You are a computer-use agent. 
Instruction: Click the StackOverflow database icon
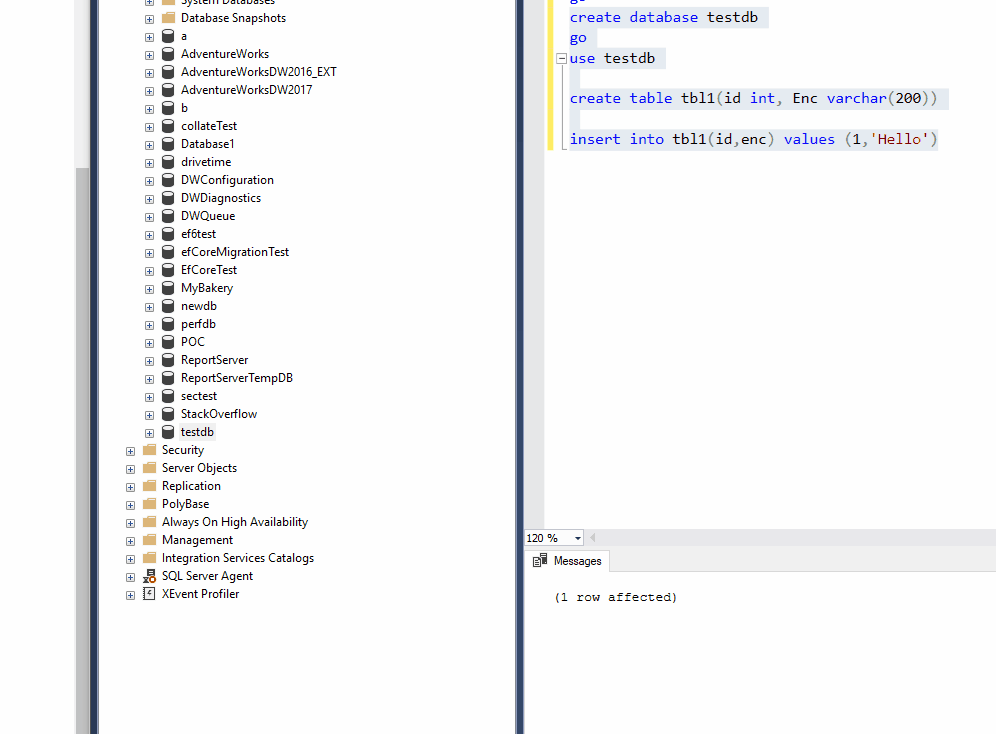pyautogui.click(x=167, y=413)
